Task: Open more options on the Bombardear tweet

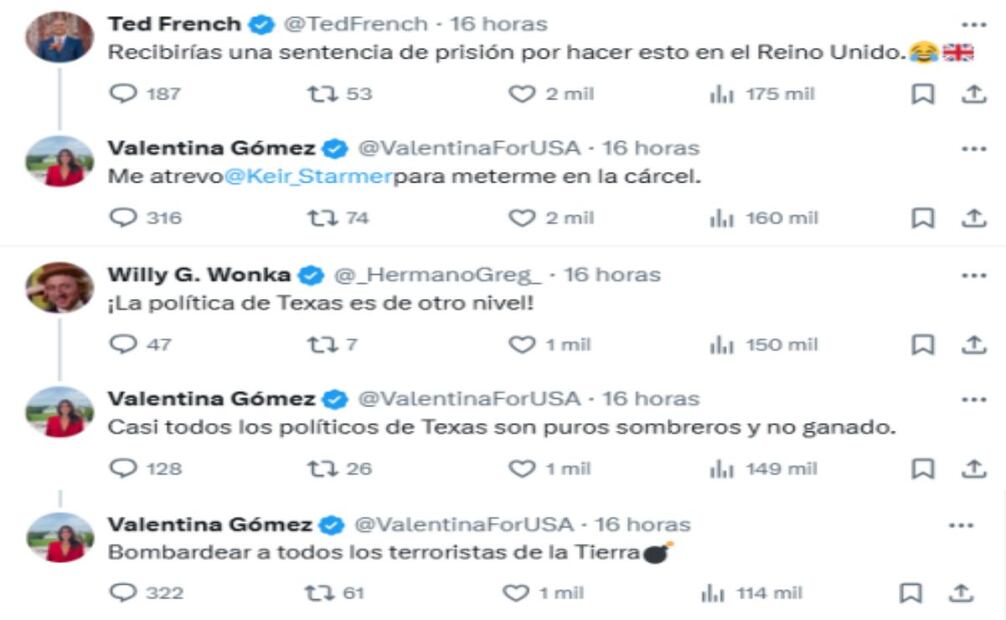Action: pos(960,525)
